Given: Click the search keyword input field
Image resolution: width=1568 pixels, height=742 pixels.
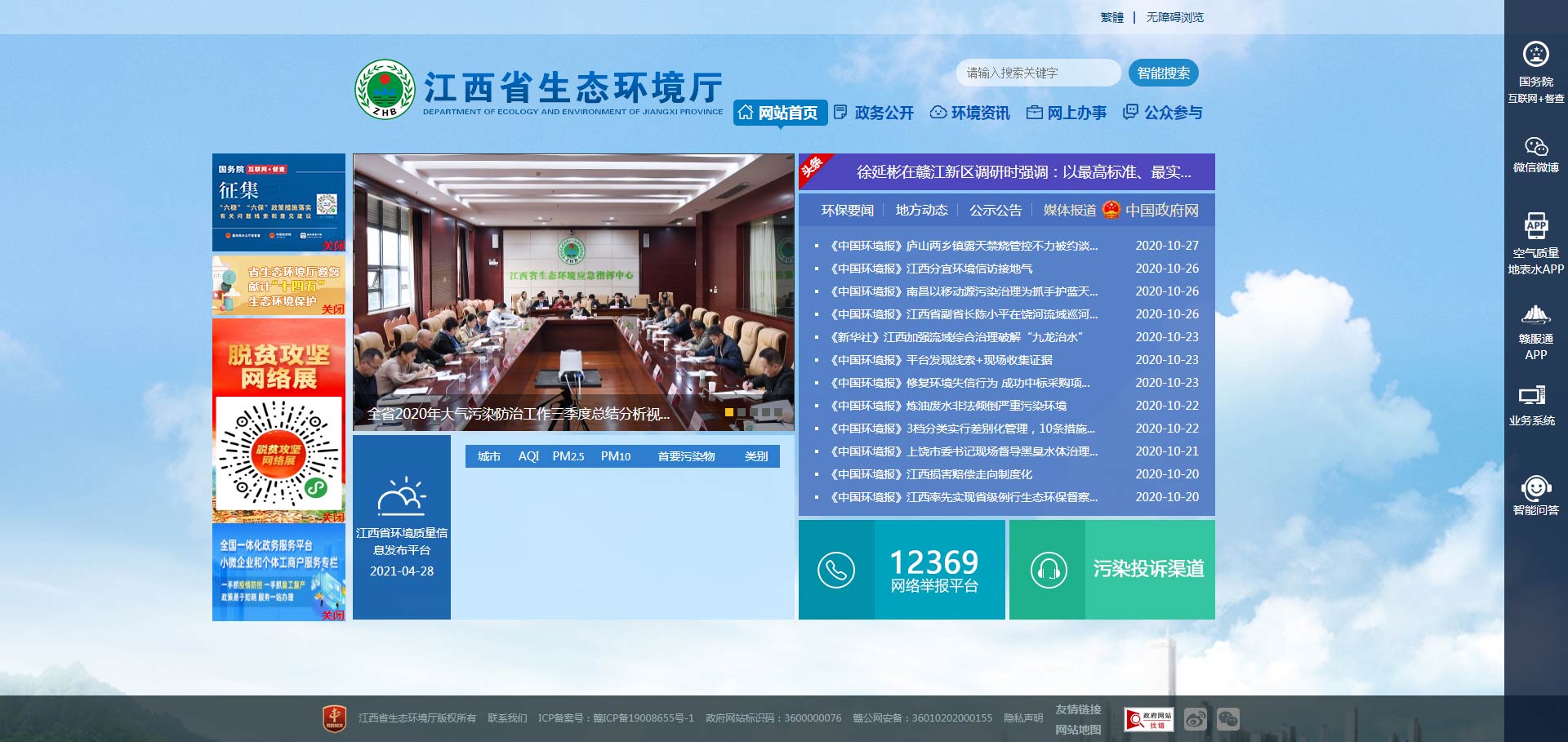Looking at the screenshot, I should tap(1037, 73).
